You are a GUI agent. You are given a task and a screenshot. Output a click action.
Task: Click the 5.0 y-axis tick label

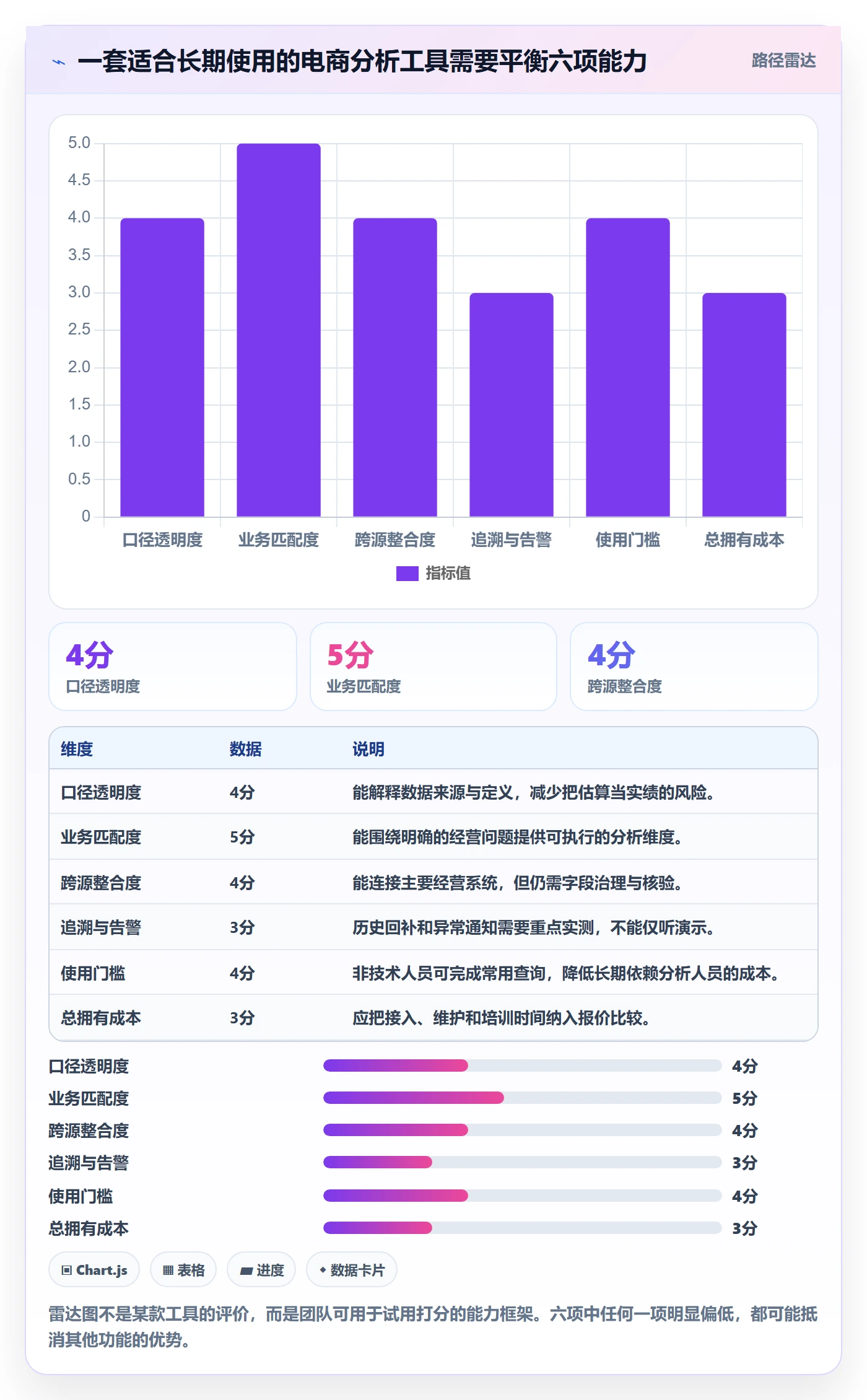79,143
